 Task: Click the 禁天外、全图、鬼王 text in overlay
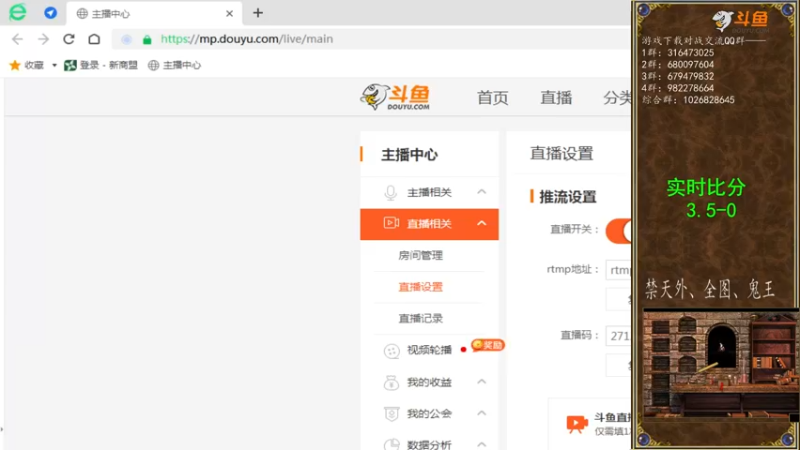point(710,289)
